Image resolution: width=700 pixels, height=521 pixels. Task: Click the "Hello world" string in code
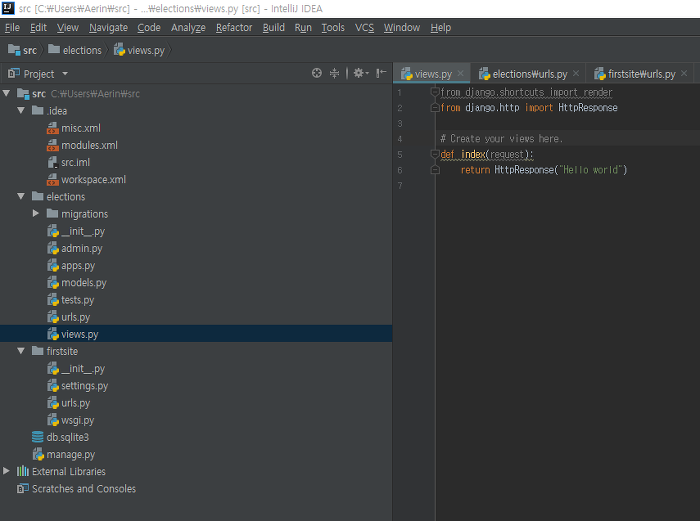tap(591, 170)
